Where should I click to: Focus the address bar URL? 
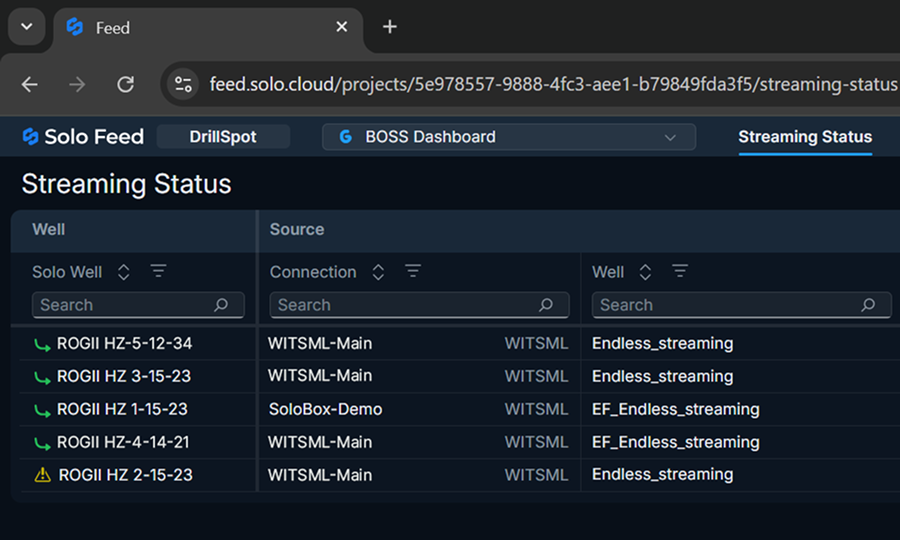coord(552,84)
